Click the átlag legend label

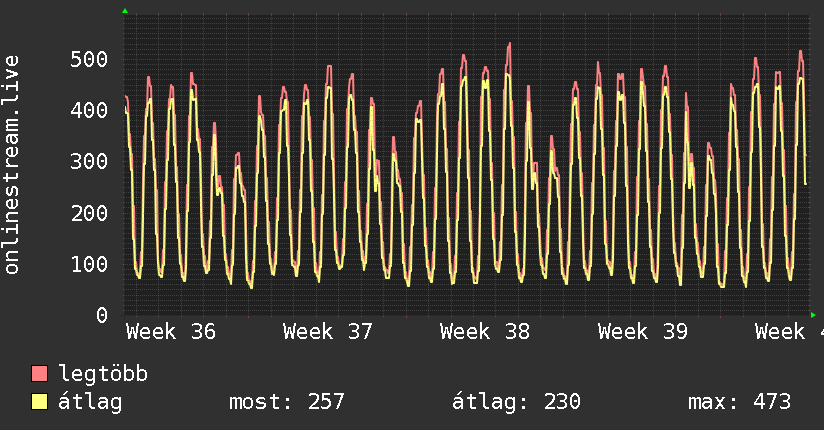90,402
